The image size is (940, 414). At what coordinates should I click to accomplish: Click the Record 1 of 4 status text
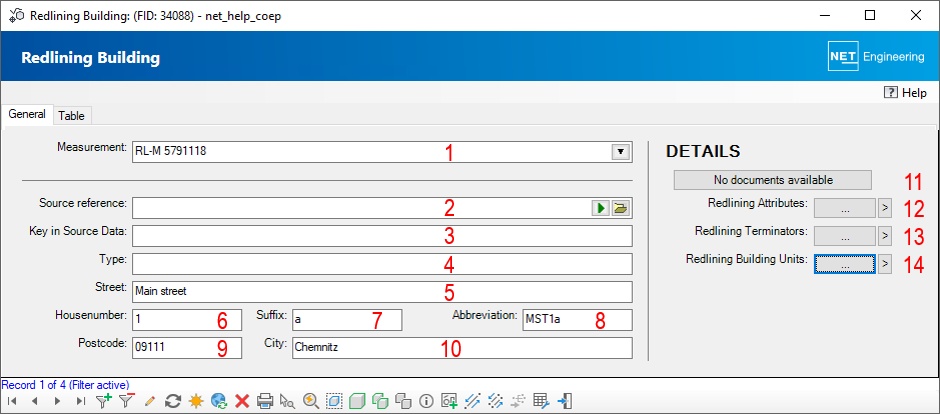coord(65,385)
